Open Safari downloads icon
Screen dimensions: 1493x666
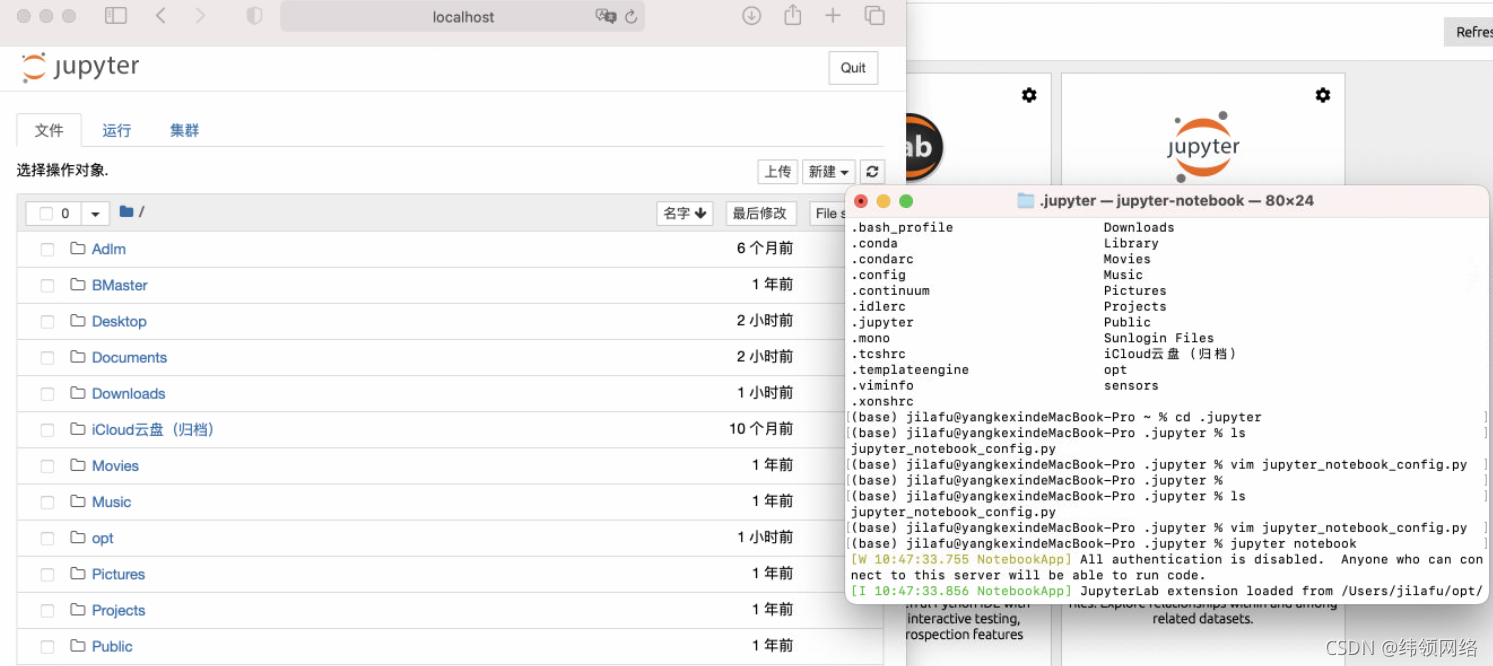(x=752, y=16)
